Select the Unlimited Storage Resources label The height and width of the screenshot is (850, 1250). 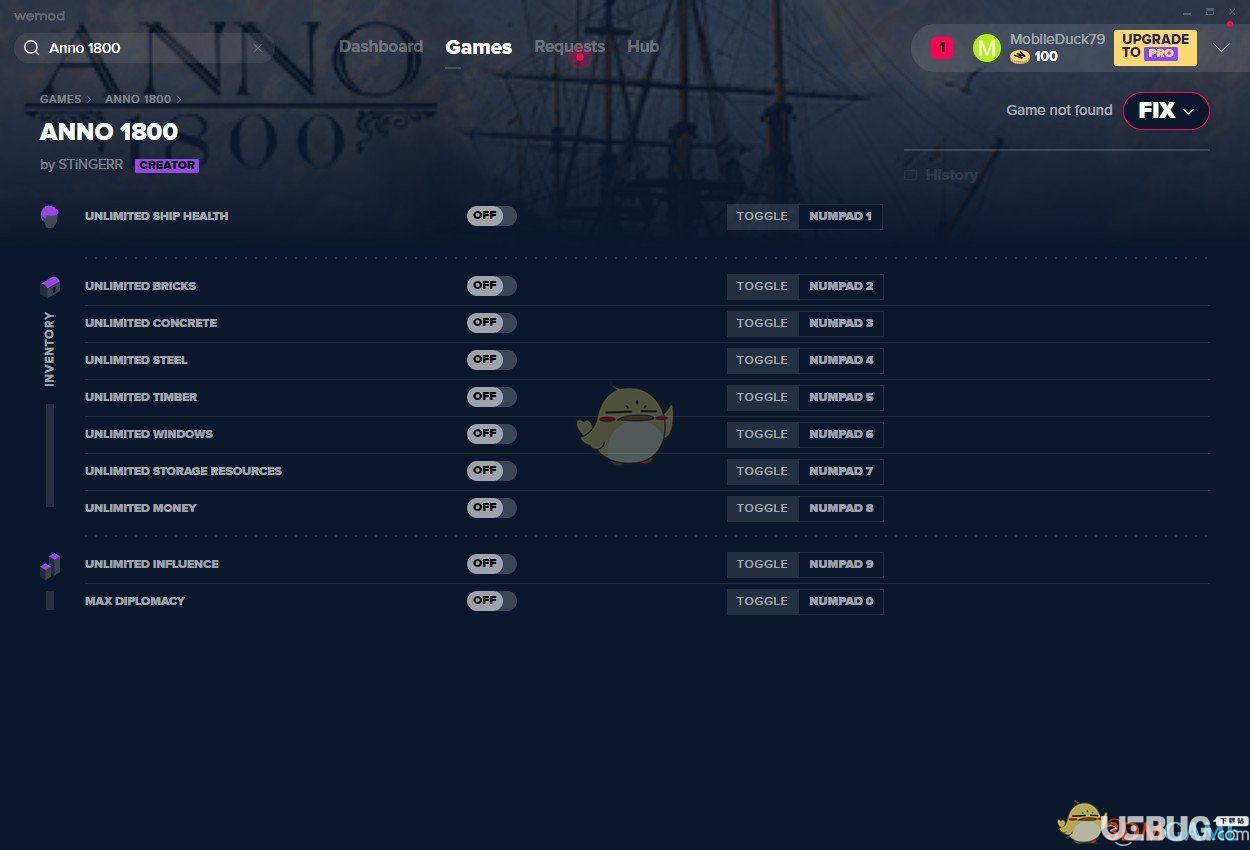[183, 471]
